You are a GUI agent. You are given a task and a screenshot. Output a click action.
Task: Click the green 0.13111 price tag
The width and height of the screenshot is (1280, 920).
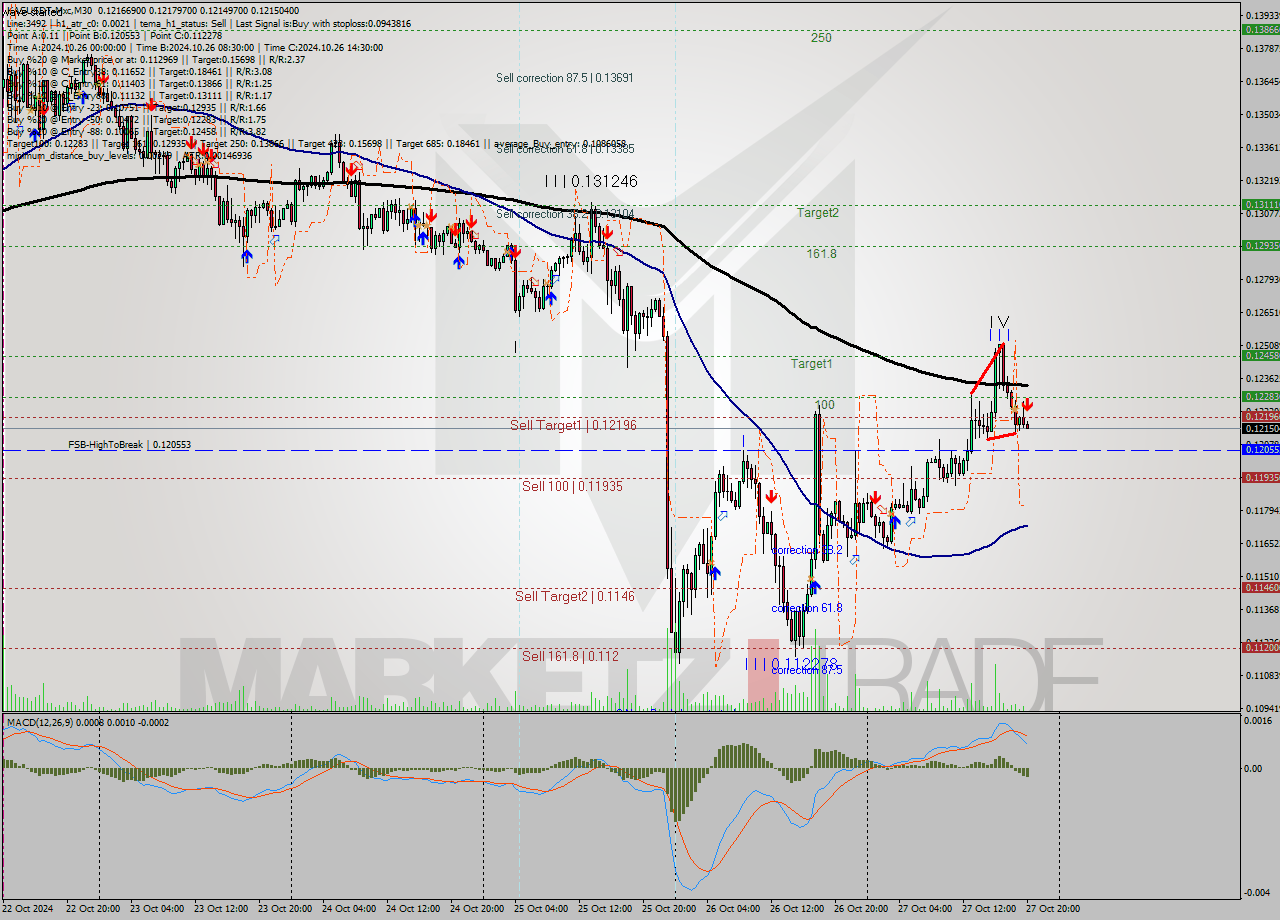click(1261, 204)
